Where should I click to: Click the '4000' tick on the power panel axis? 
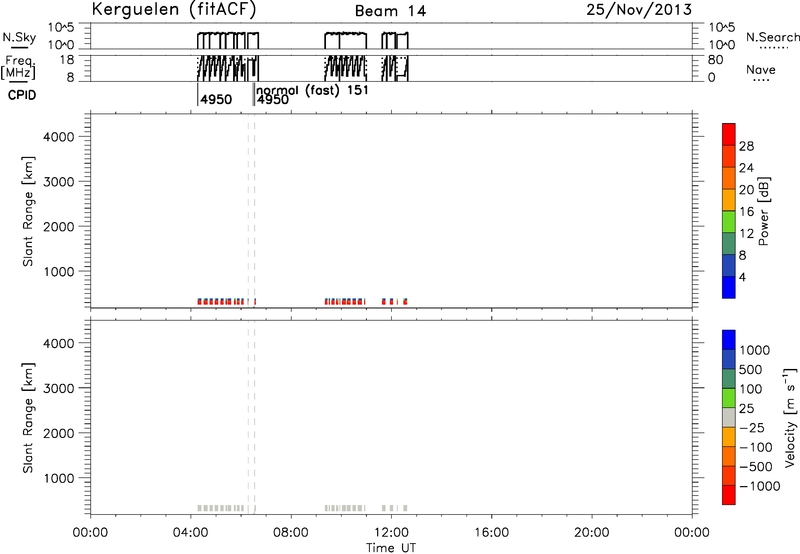pos(59,137)
